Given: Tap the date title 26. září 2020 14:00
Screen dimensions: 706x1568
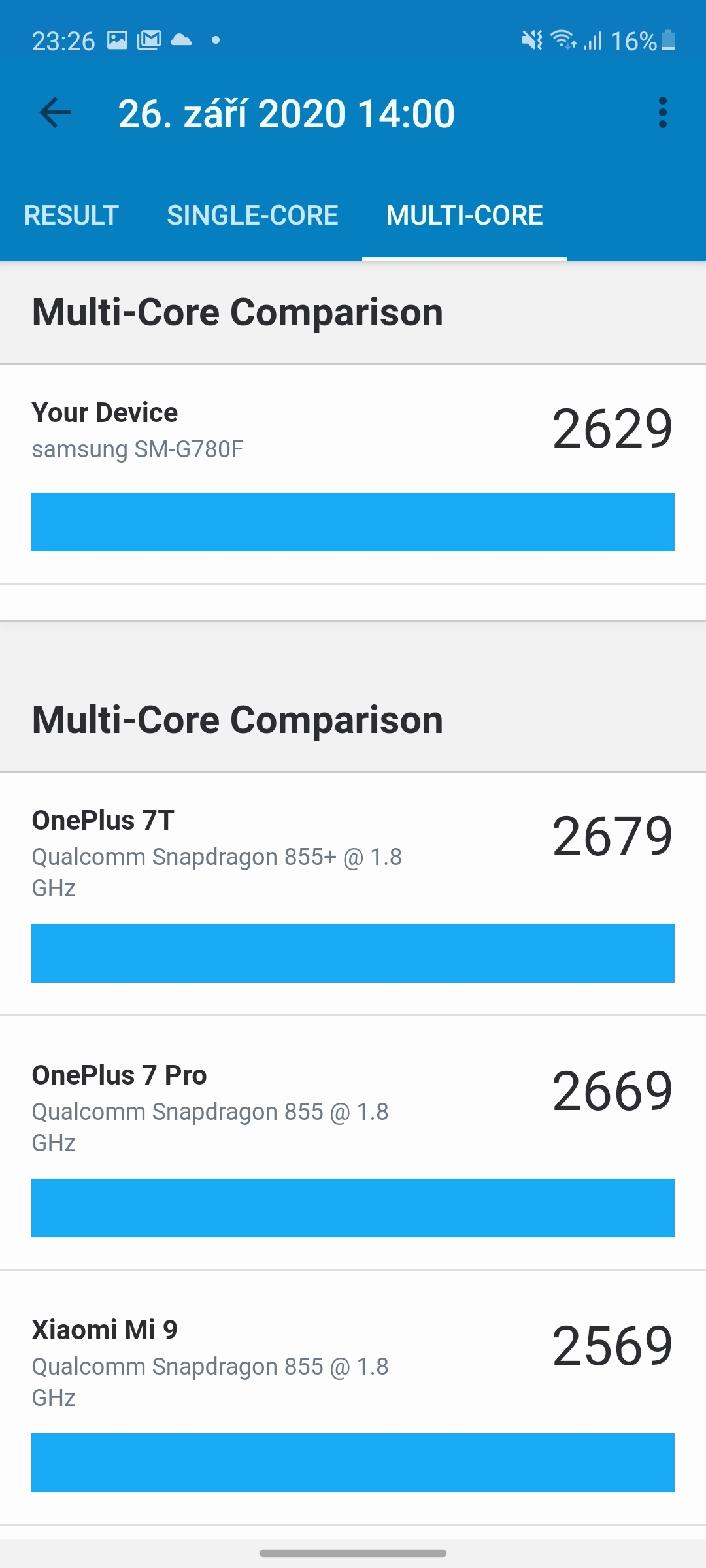Looking at the screenshot, I should (x=286, y=114).
